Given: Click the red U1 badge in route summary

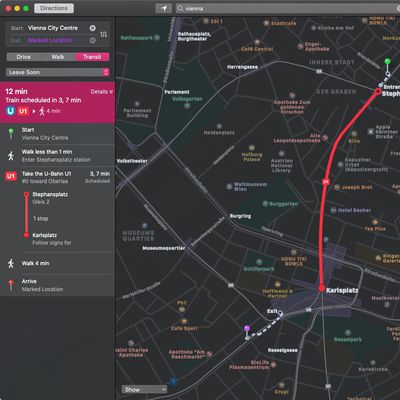Looking at the screenshot, I should [23, 111].
